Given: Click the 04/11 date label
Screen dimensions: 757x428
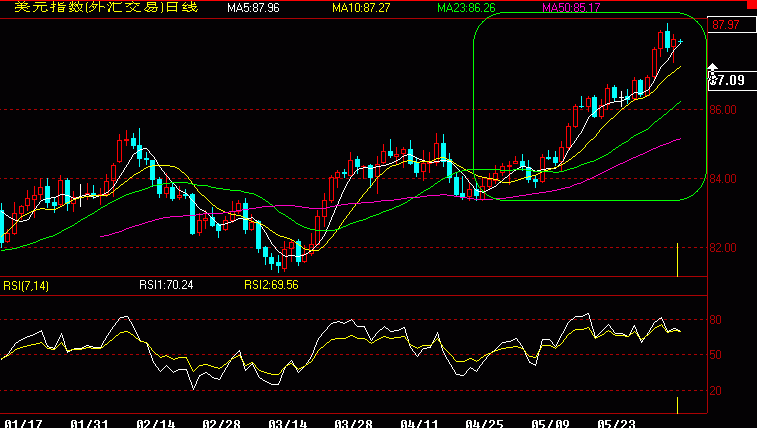Looking at the screenshot, I should click(x=419, y=424).
